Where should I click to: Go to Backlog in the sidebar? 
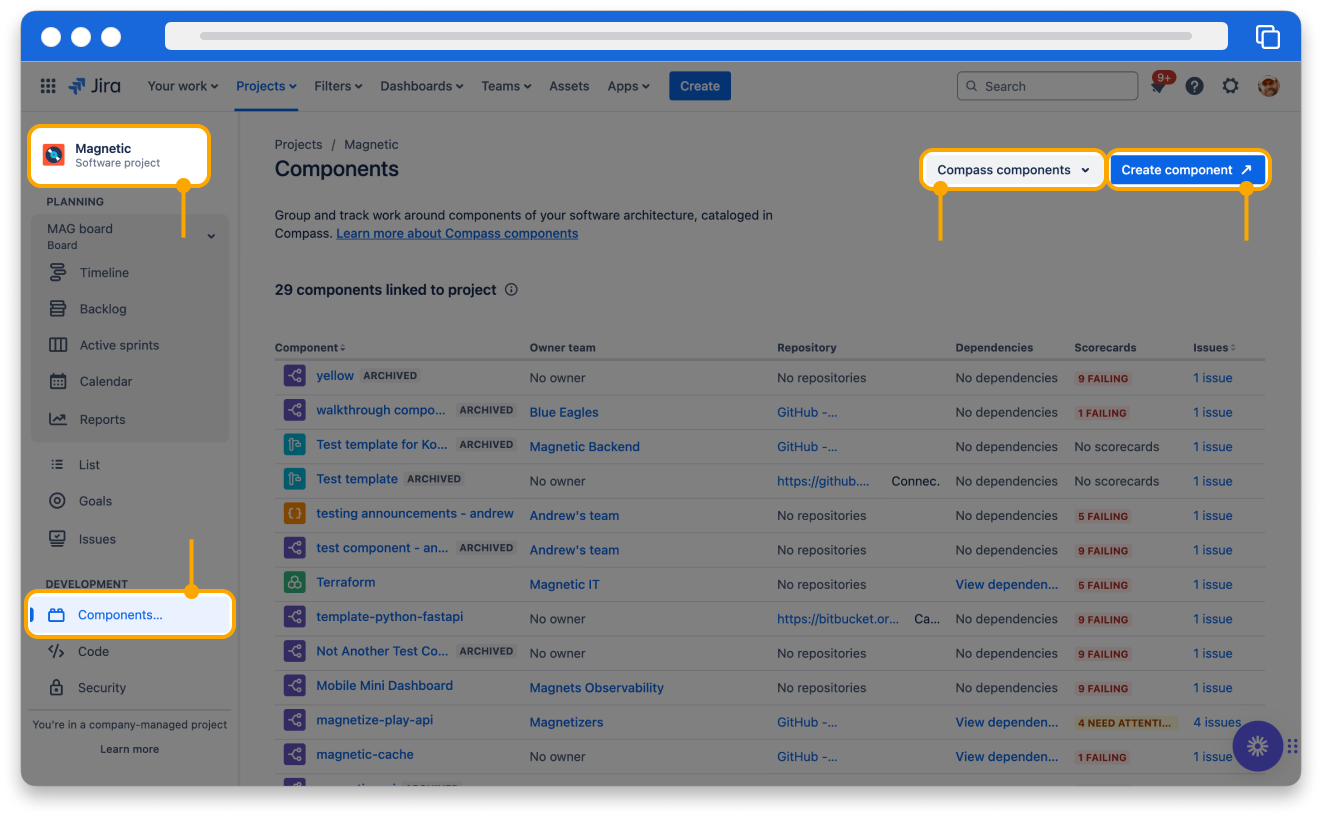pos(103,309)
